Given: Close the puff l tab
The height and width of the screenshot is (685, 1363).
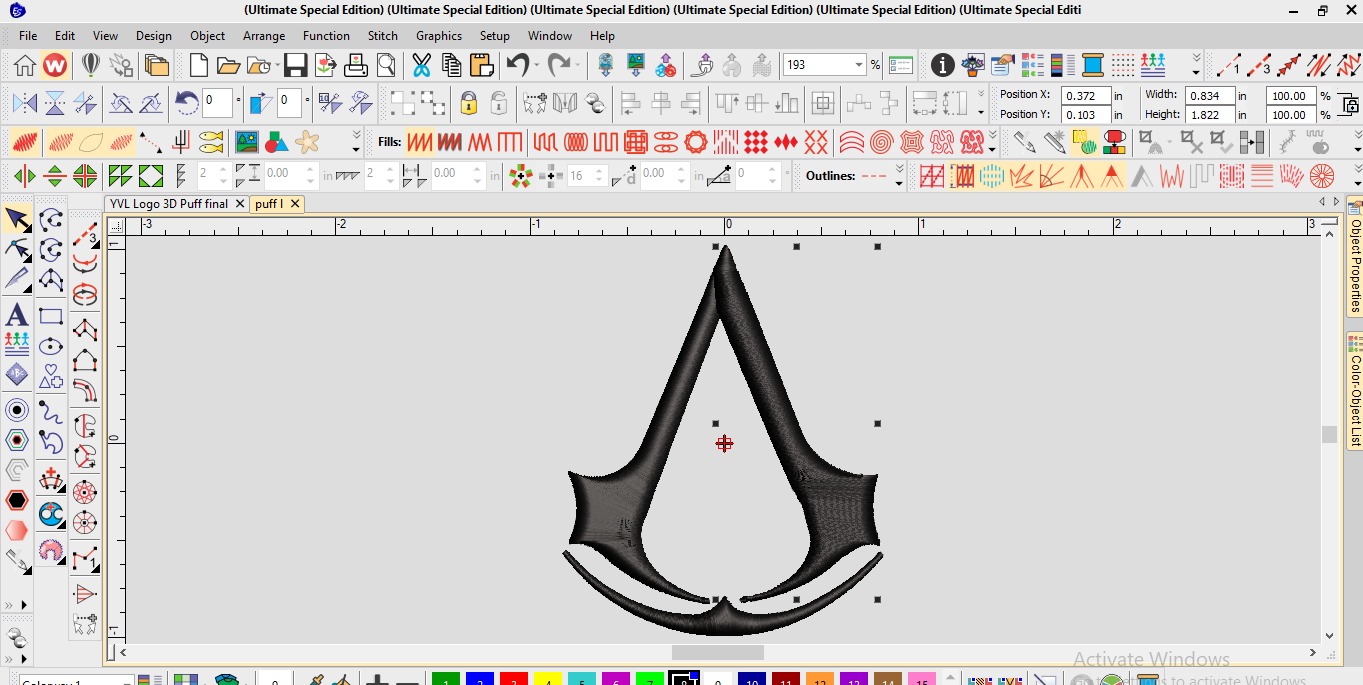Looking at the screenshot, I should click(295, 204).
